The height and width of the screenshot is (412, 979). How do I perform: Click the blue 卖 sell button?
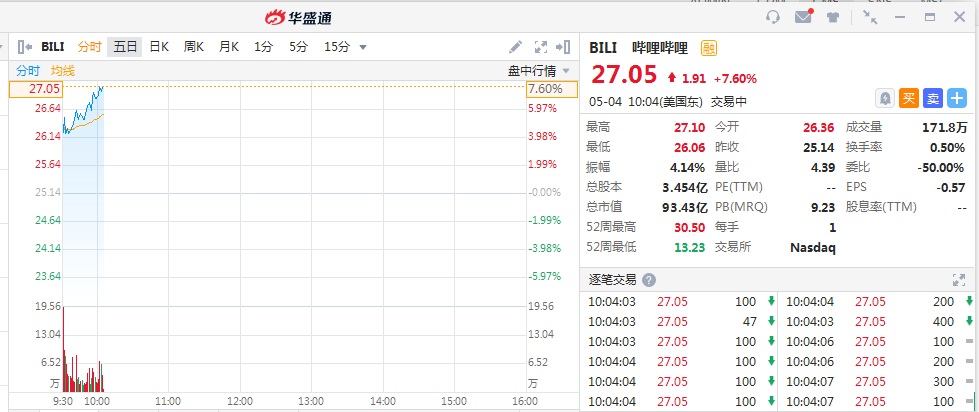pos(933,98)
